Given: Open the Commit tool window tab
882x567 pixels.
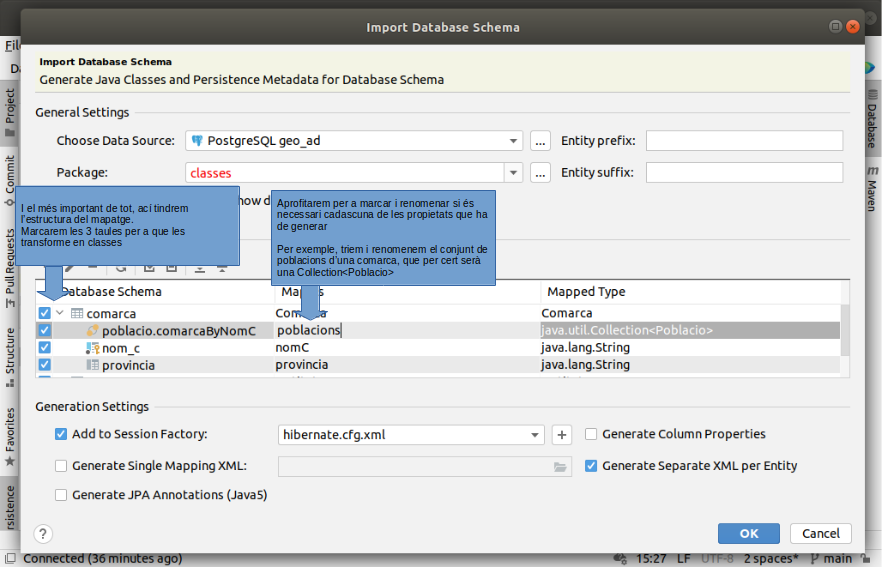Looking at the screenshot, I should (x=10, y=181).
